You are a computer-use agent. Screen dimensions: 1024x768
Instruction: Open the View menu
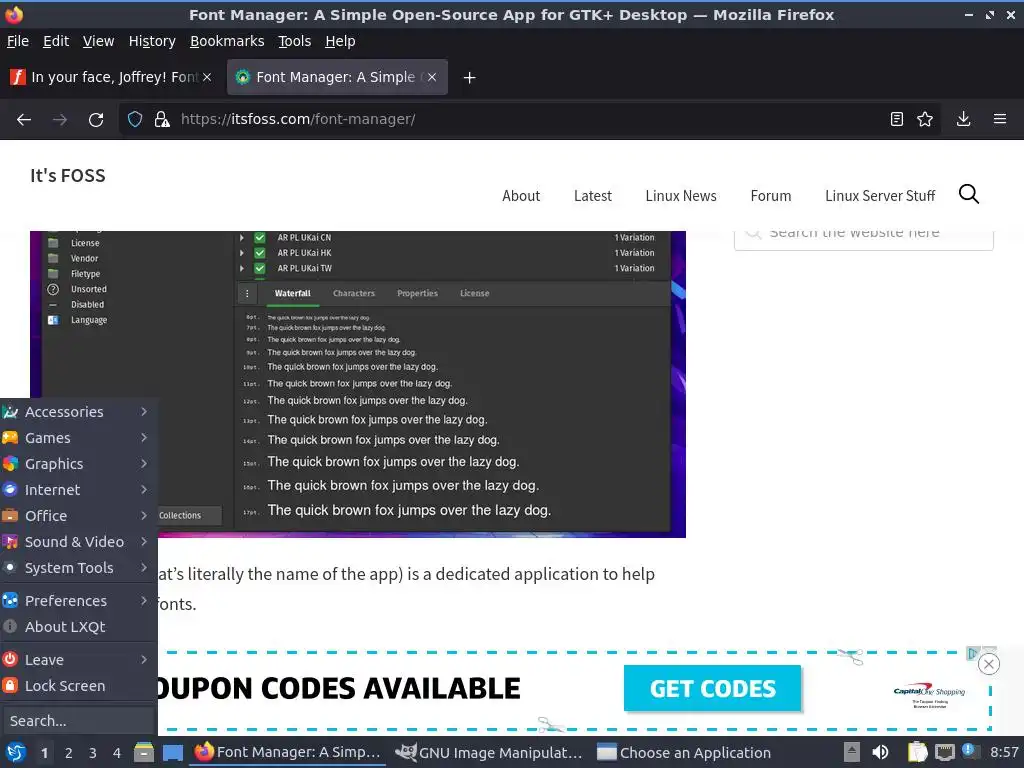(98, 41)
